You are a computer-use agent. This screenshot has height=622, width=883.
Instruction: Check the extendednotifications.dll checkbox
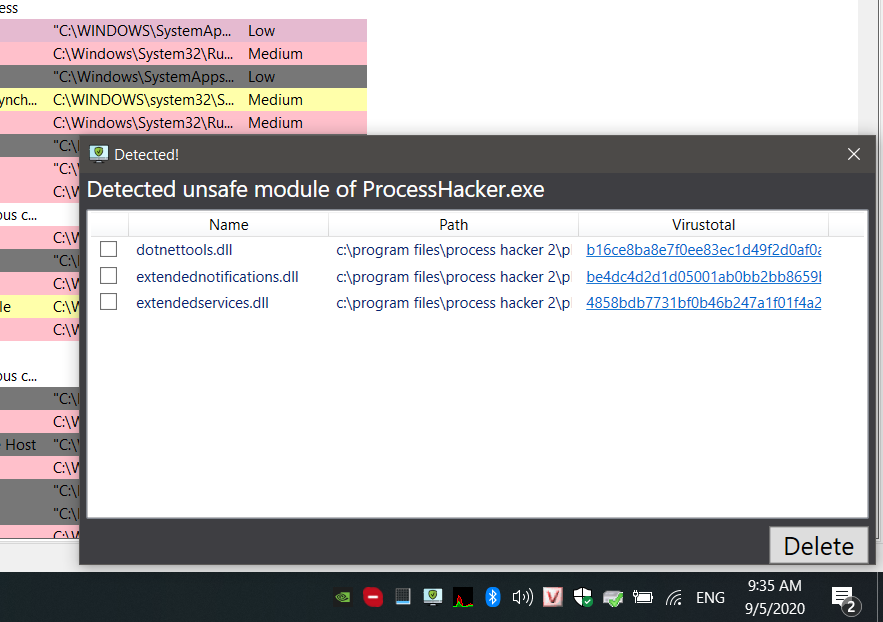109,276
